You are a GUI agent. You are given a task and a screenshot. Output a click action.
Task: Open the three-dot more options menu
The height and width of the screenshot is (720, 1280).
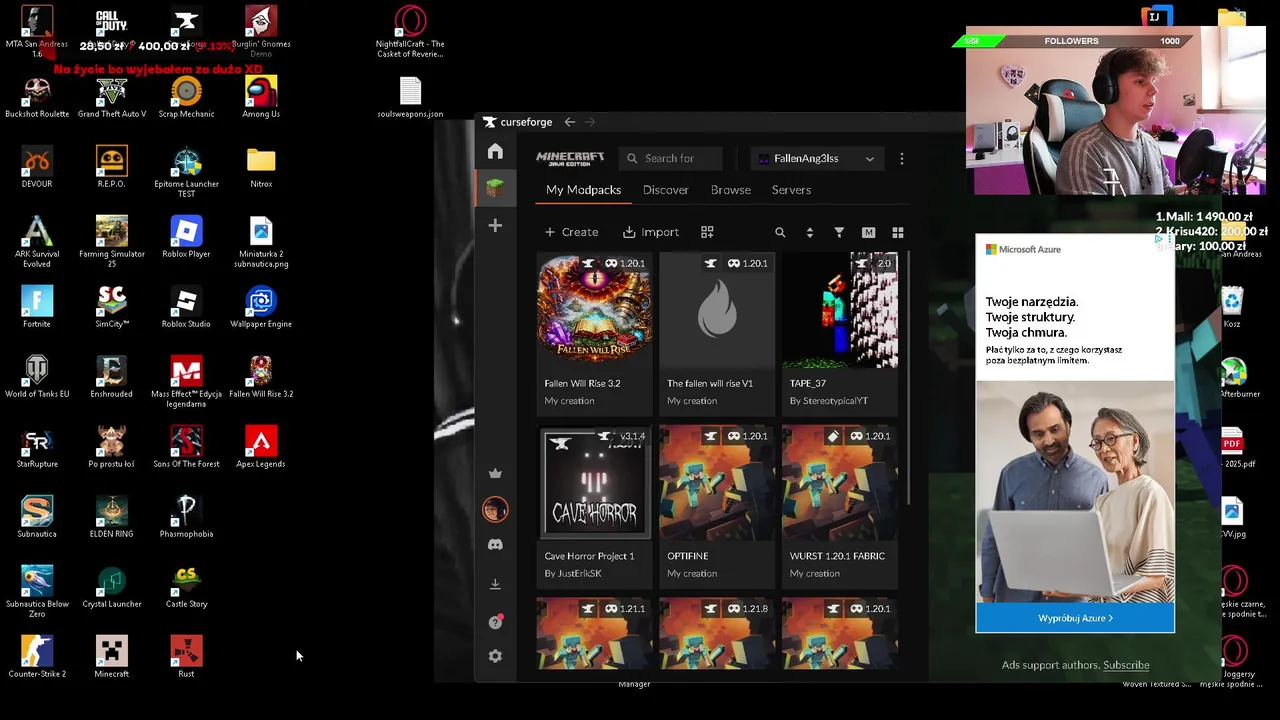tap(902, 158)
